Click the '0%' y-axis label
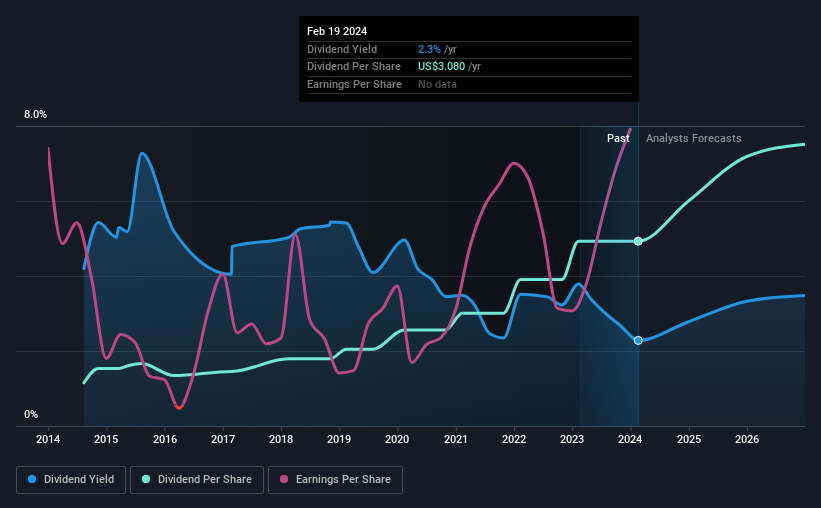This screenshot has width=821, height=508. (x=31, y=414)
